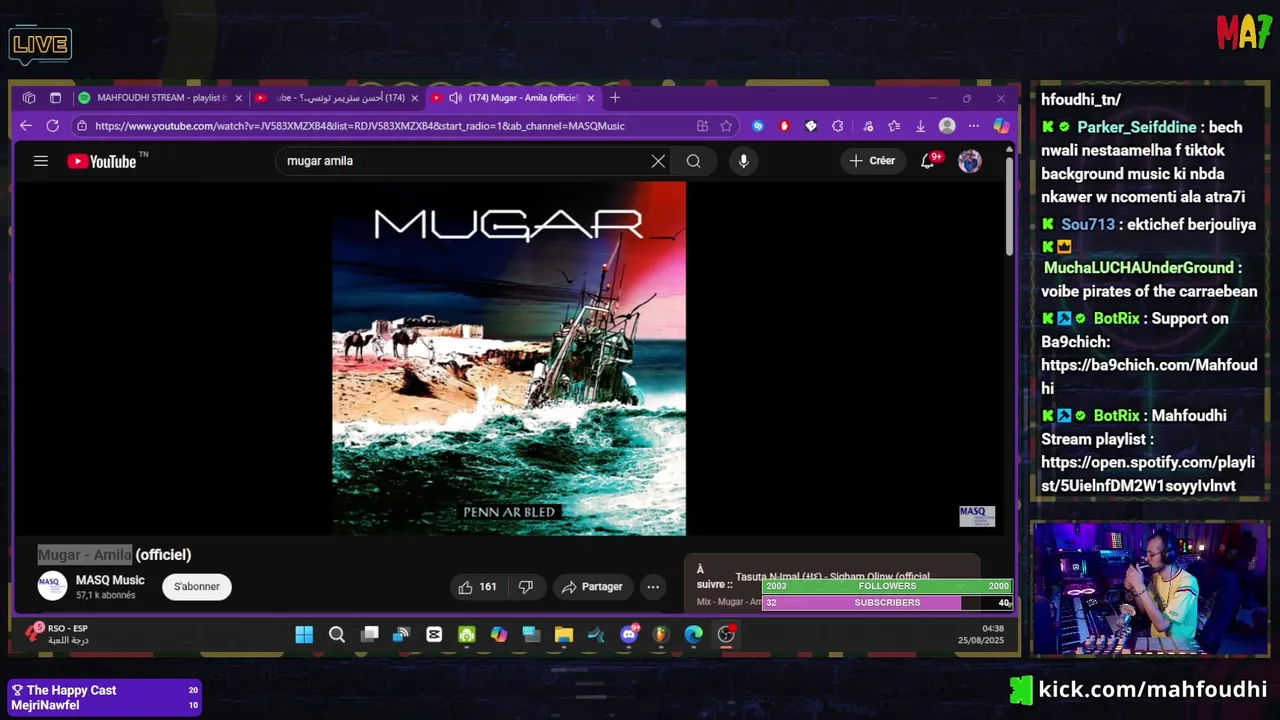Click the Mugar album art video player
The height and width of the screenshot is (720, 1280).
[x=509, y=358]
